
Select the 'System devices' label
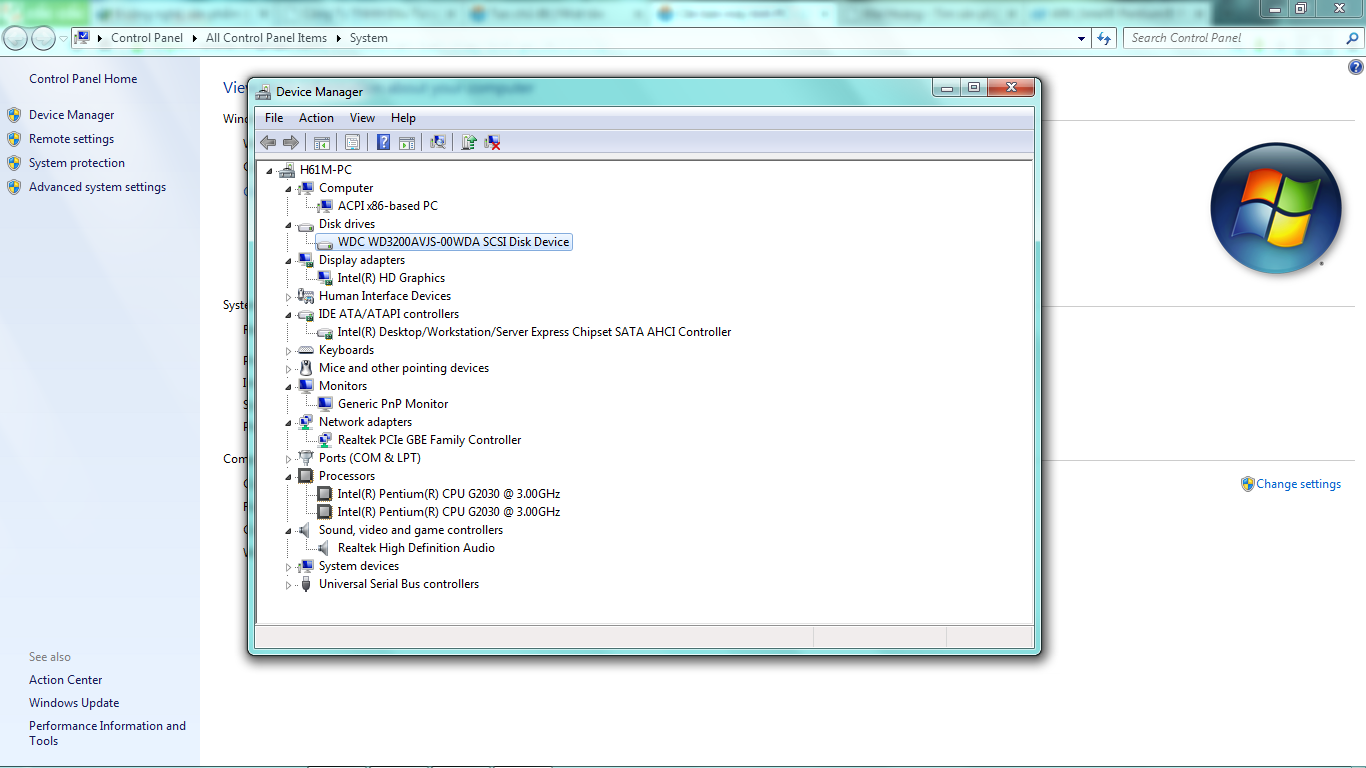(x=359, y=566)
